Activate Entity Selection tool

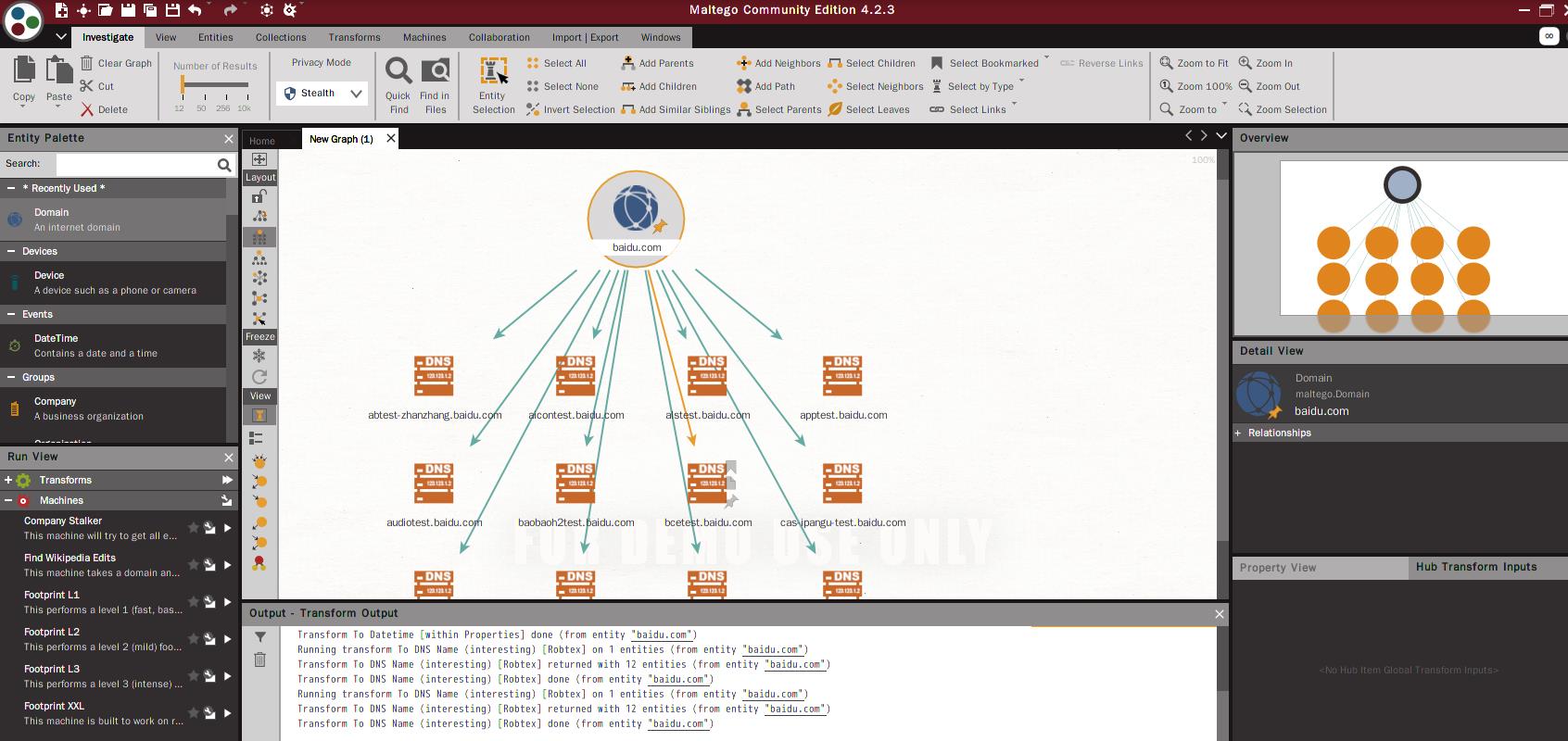[493, 85]
